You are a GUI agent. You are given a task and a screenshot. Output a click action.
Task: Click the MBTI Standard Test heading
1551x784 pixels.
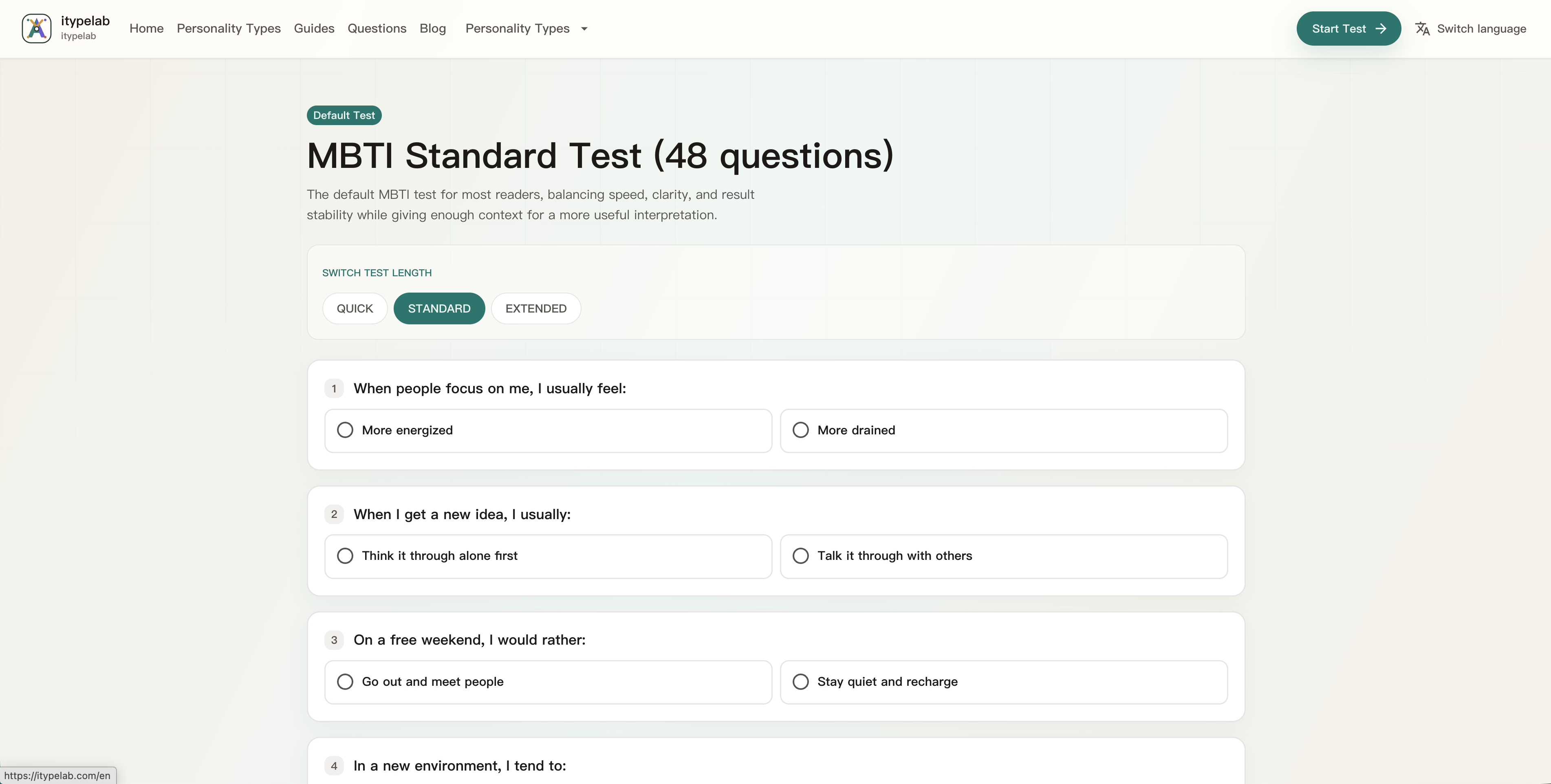pos(600,155)
